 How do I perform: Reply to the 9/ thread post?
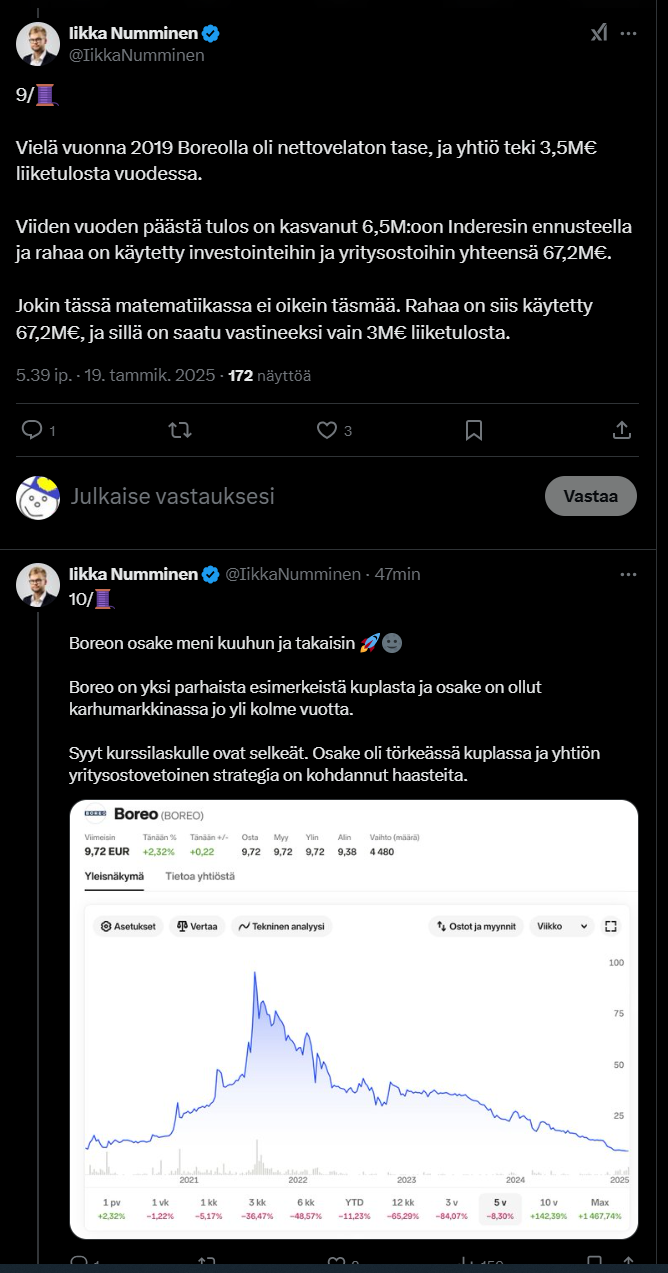point(32,430)
